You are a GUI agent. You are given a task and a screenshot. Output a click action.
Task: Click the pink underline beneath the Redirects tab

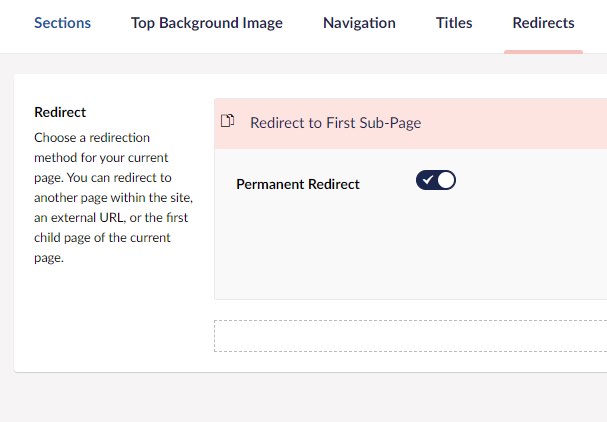point(543,50)
